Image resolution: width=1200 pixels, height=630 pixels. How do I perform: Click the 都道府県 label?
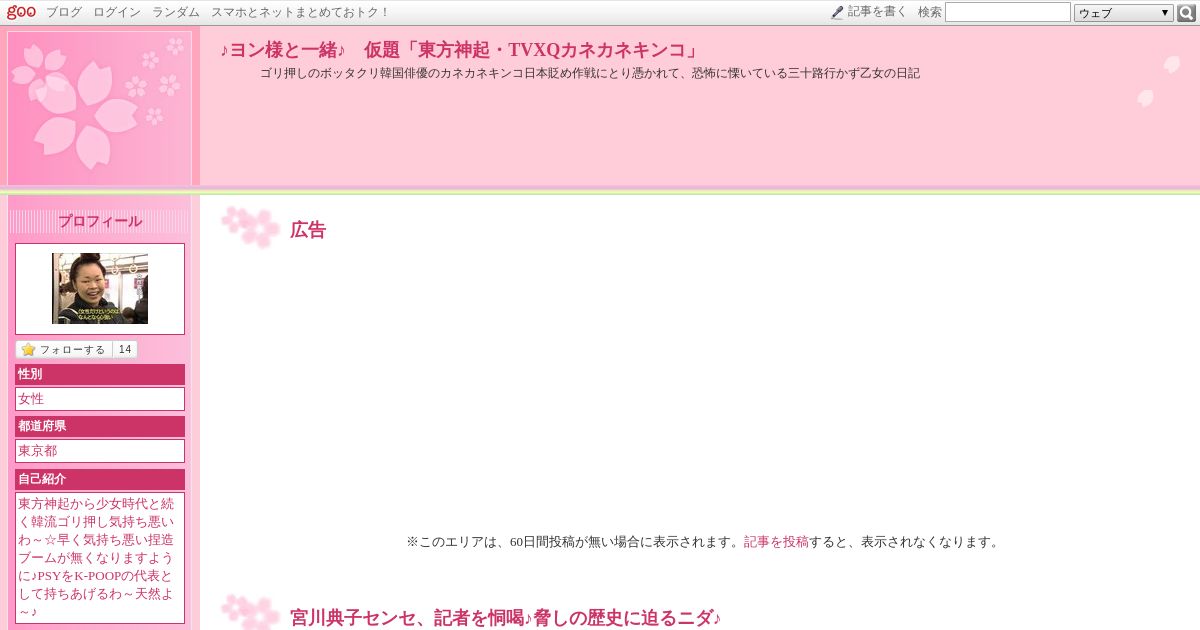coord(100,426)
